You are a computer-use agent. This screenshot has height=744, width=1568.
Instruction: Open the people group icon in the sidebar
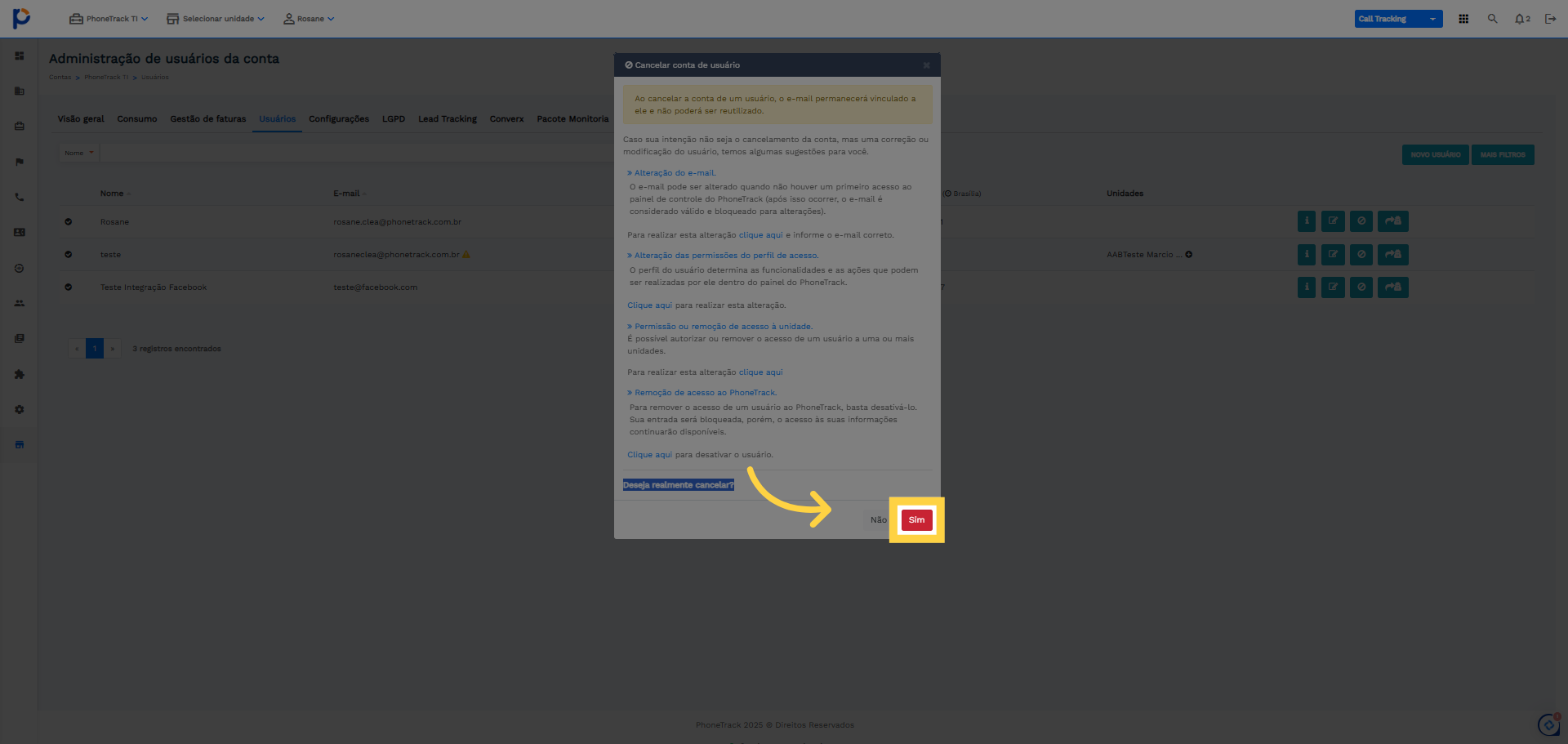[x=20, y=303]
